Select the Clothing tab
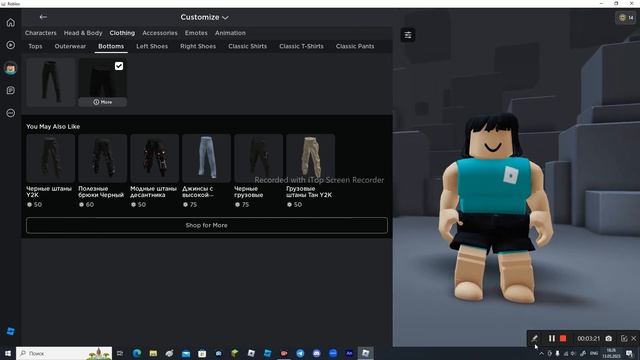Screen dimensions: 640x360 click(122, 33)
